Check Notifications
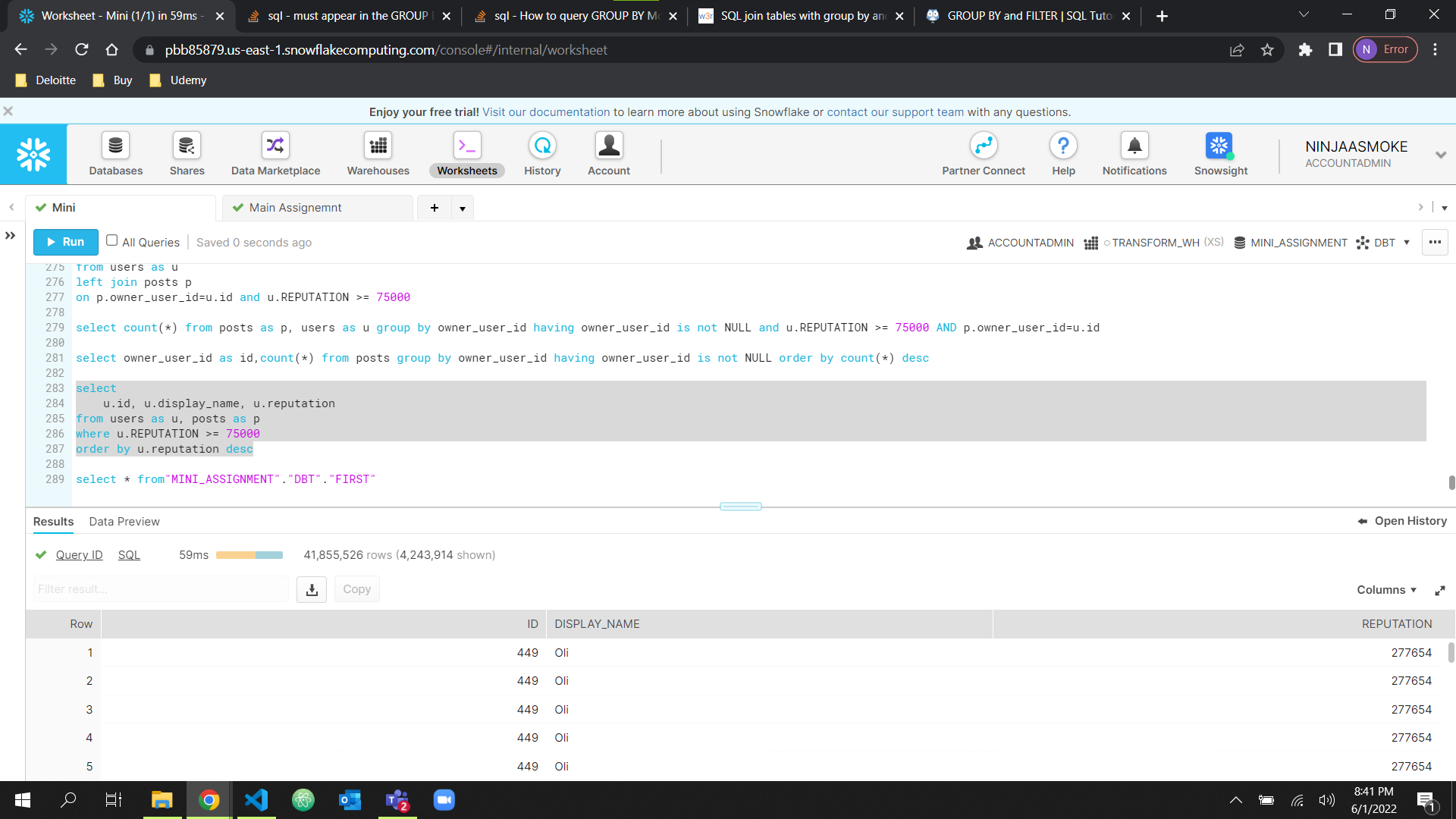 (1134, 153)
